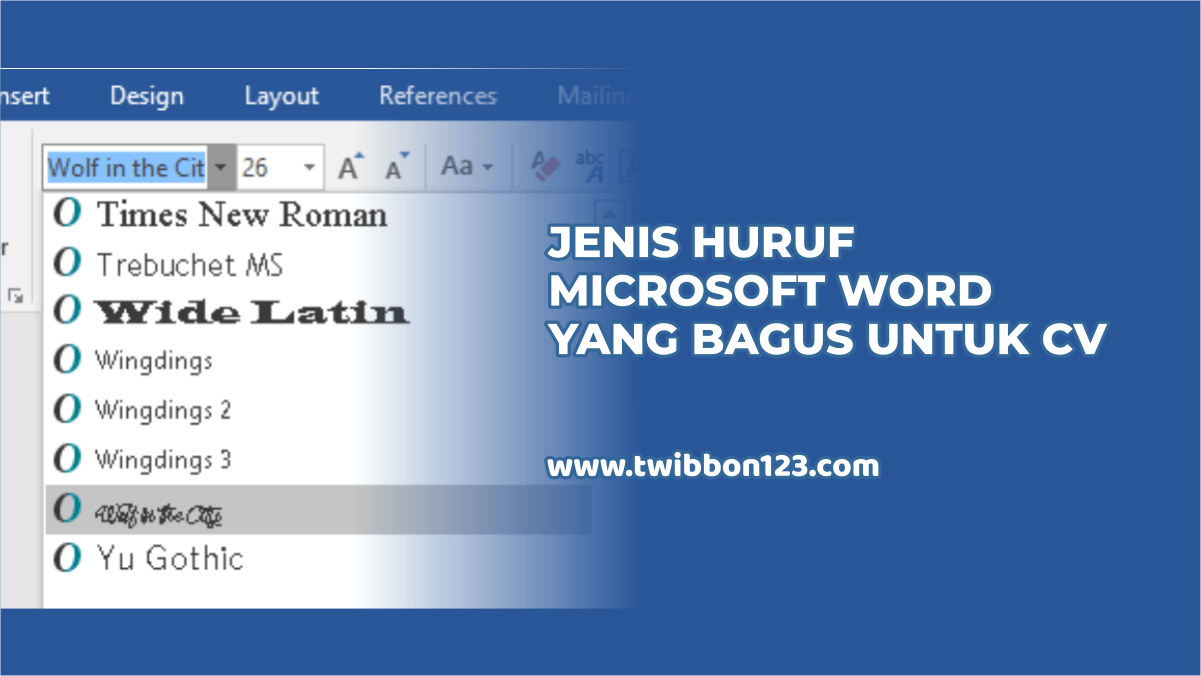Select the Yu Gothic font
1201x676 pixels.
(x=169, y=558)
